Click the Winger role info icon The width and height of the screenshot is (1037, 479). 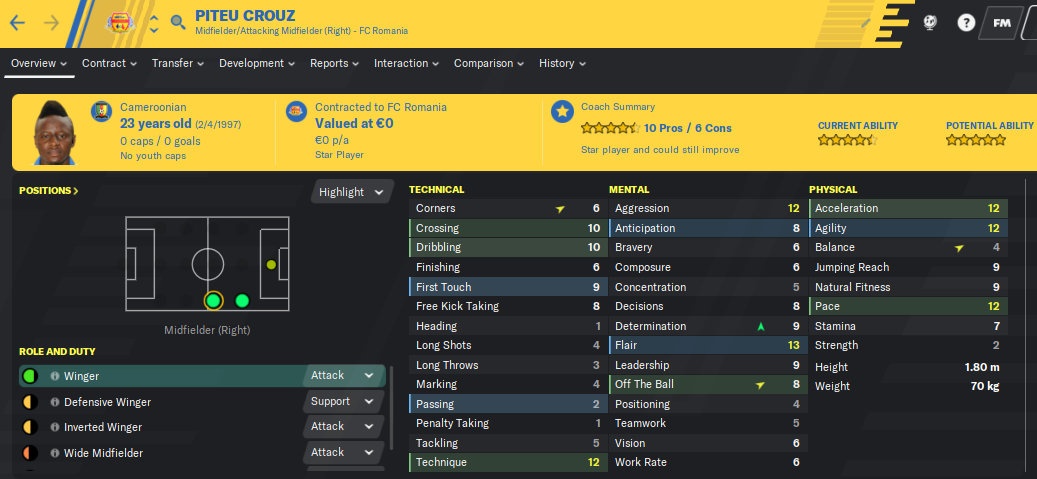tap(55, 376)
